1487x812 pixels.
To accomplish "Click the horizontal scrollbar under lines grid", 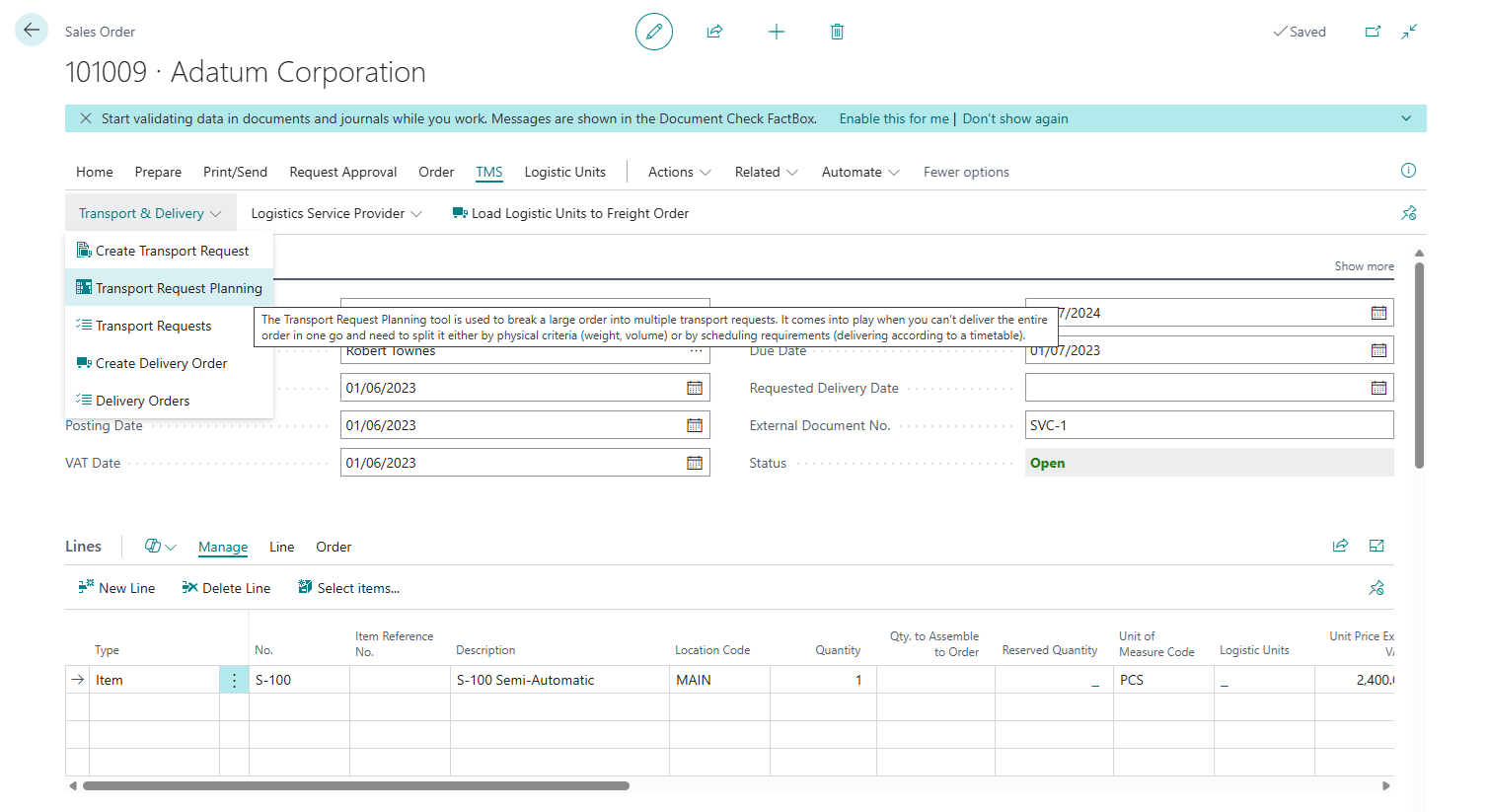I will (355, 786).
